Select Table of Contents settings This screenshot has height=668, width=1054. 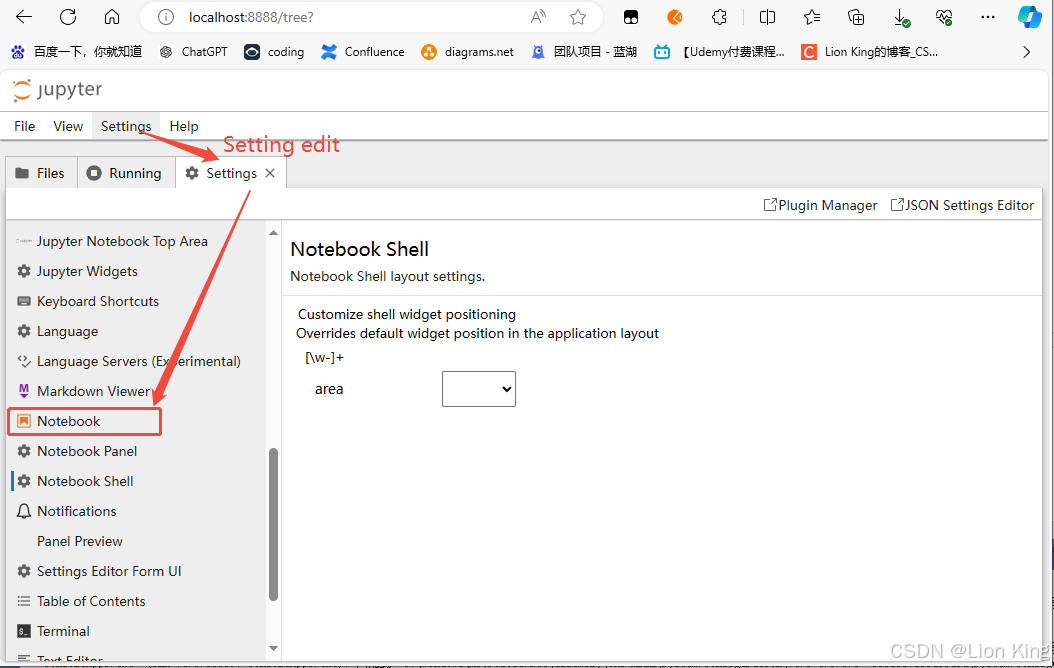pos(137,601)
